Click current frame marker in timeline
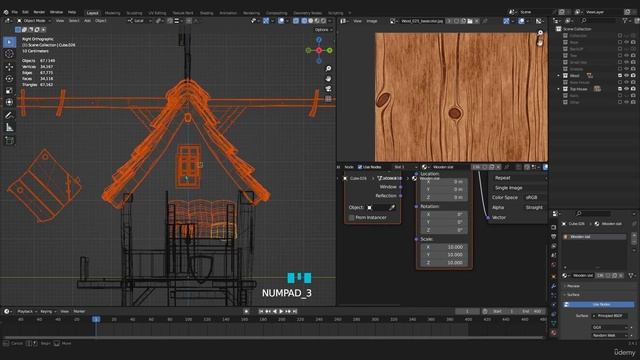Viewport: 640px width, 360px height. click(x=96, y=319)
